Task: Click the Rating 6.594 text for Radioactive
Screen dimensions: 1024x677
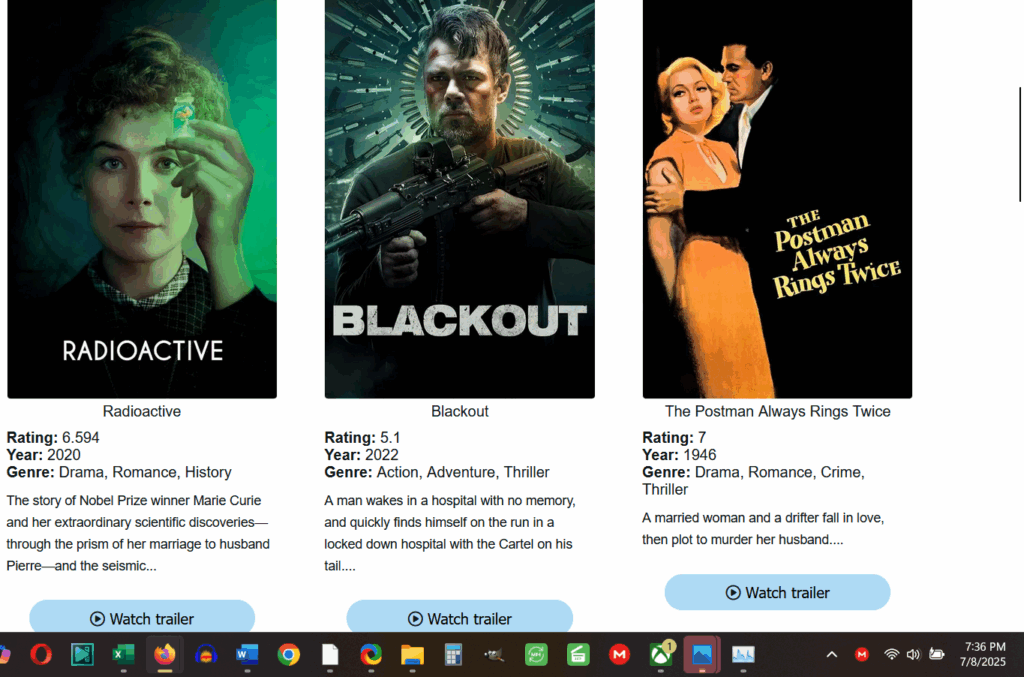Action: 53,437
